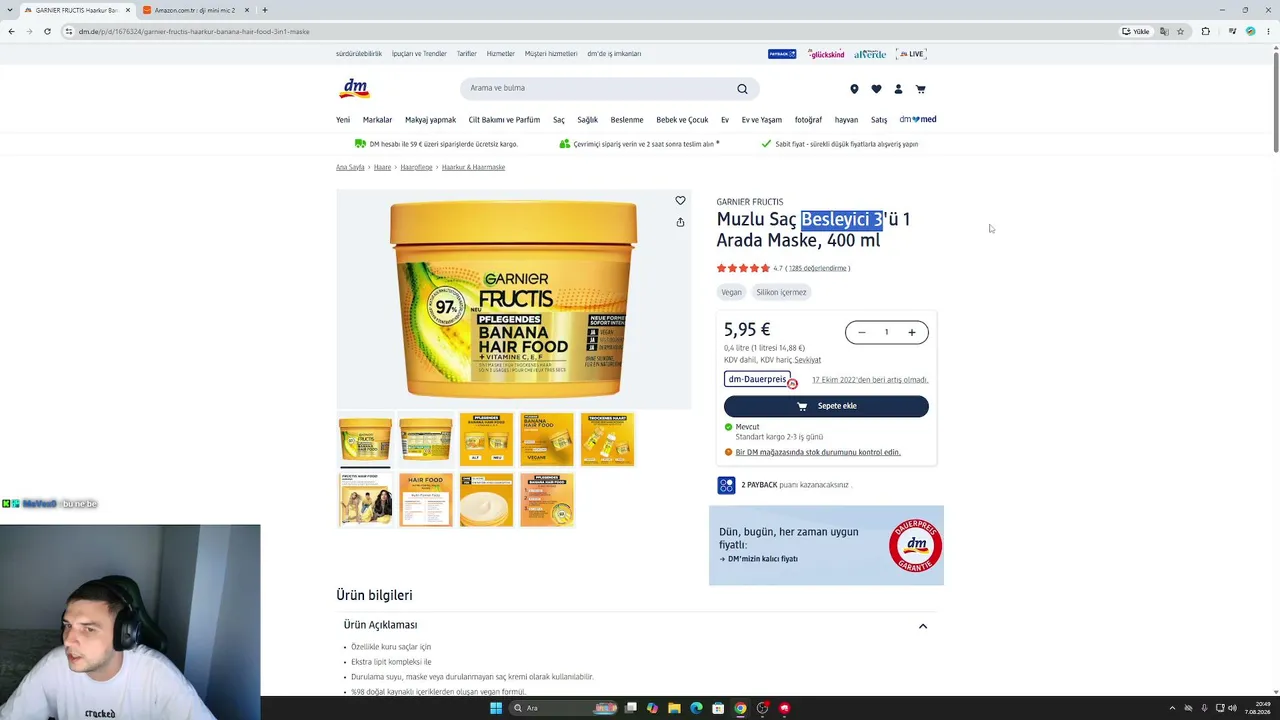Open Haarkur & Haarmaske breadcrumb
This screenshot has height=720, width=1280.
[x=473, y=167]
